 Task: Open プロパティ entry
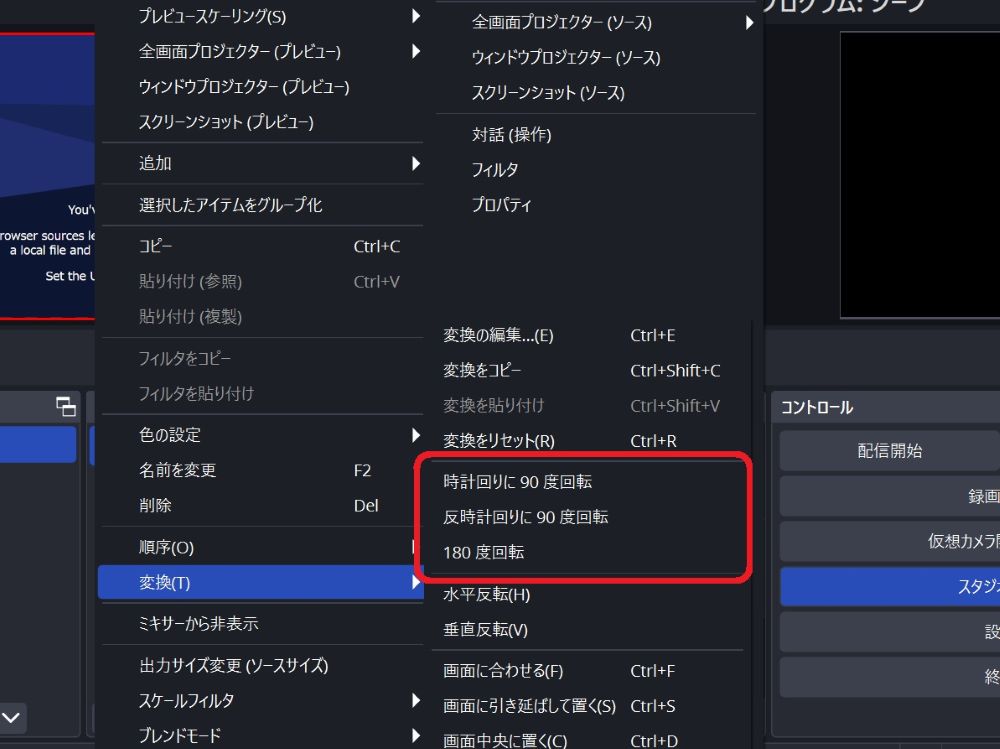pos(596,205)
